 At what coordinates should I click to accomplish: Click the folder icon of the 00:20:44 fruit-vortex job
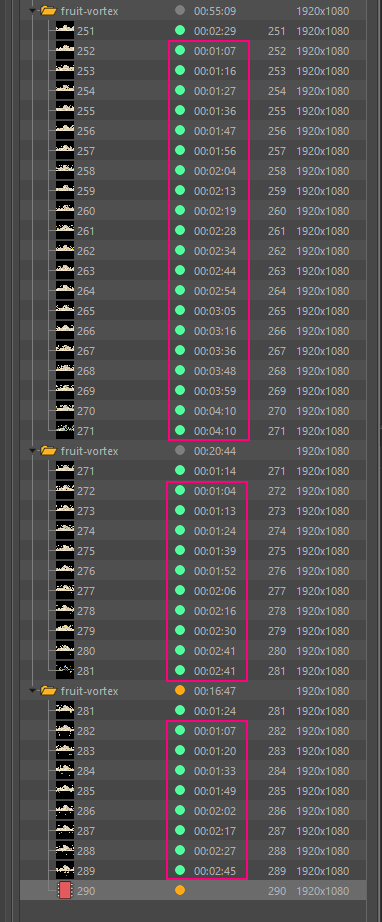tap(48, 450)
